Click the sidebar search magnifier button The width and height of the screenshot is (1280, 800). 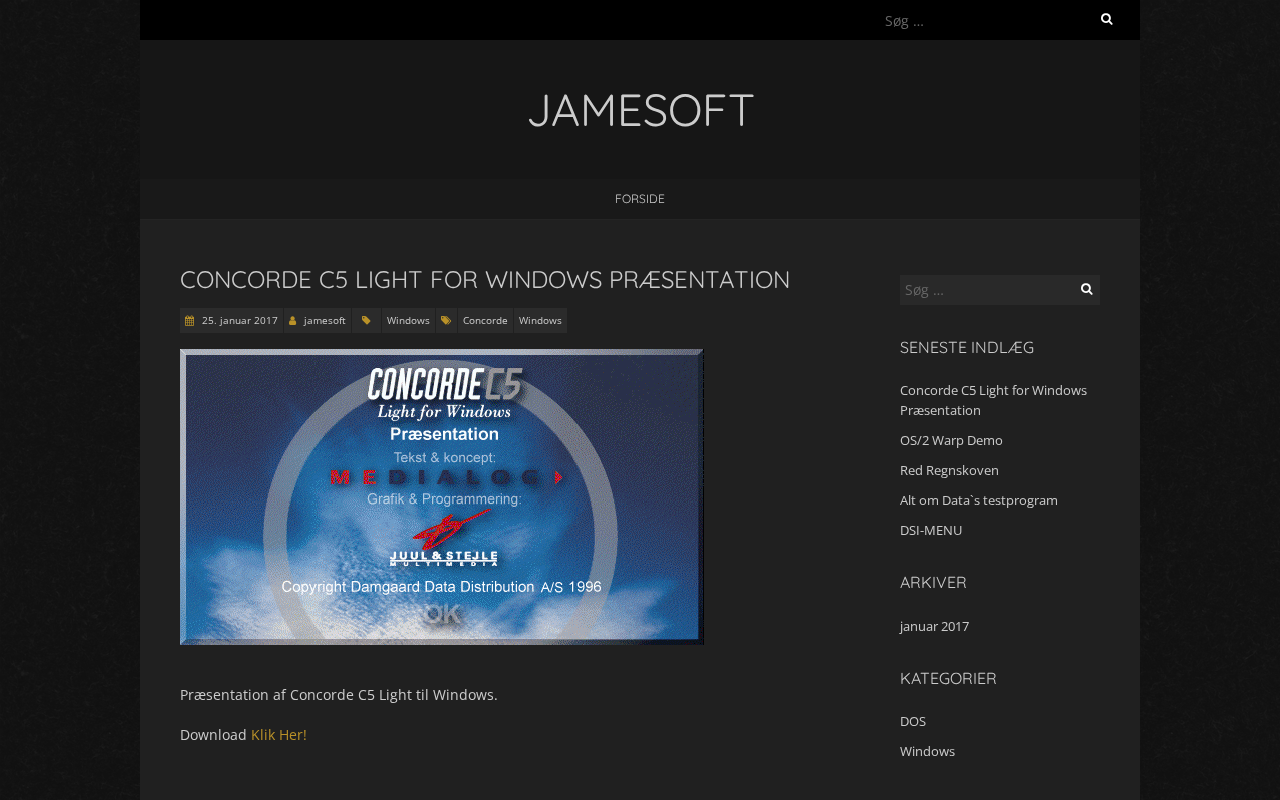click(x=1087, y=289)
